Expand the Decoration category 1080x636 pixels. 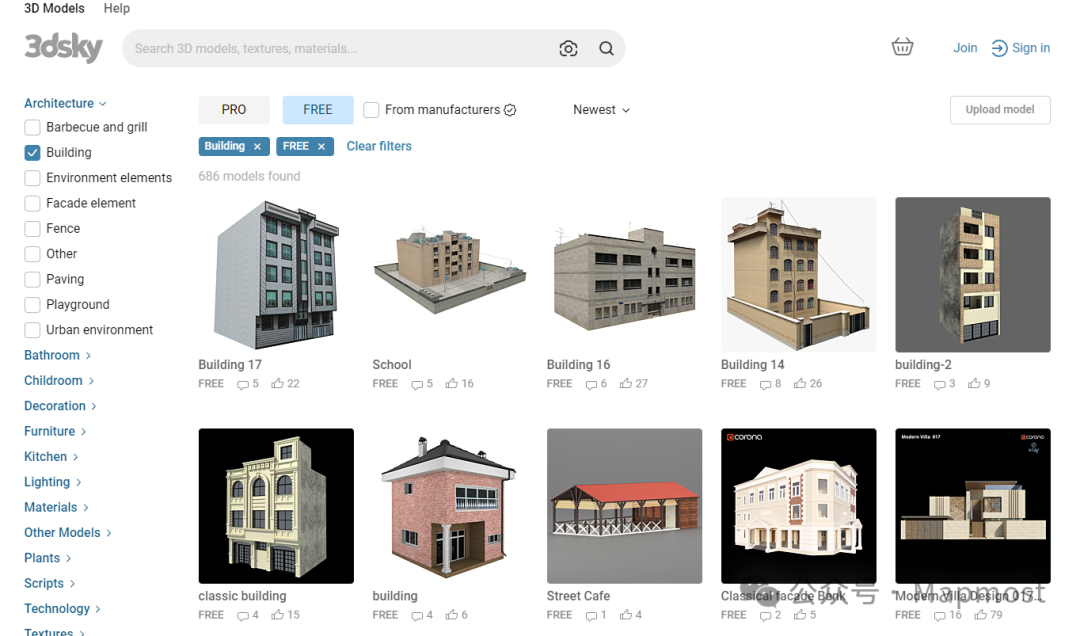click(x=61, y=407)
